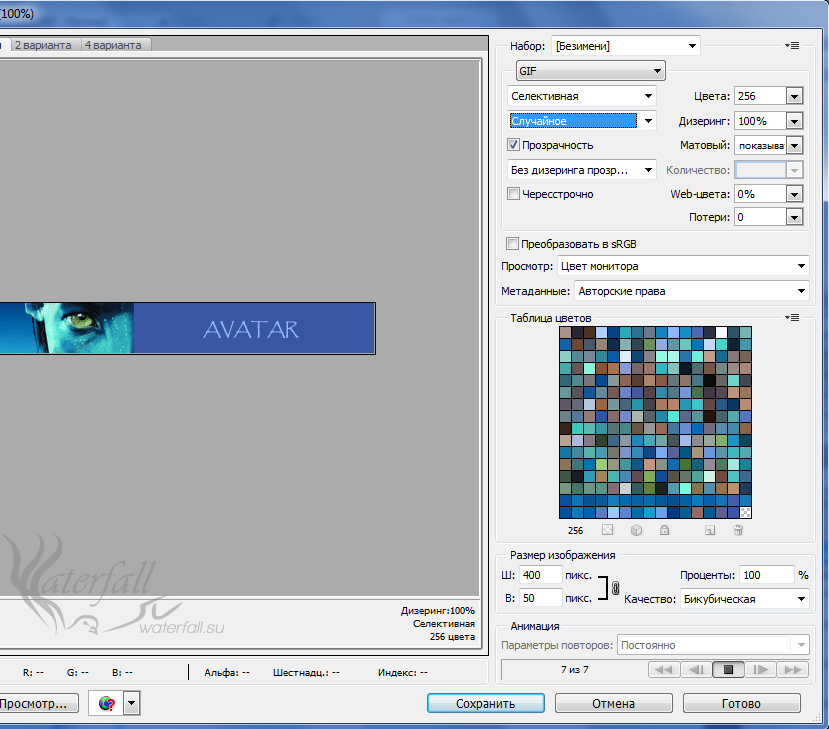Screen dimensions: 829x729
Task: Click the new color icon under color table
Action: click(710, 530)
